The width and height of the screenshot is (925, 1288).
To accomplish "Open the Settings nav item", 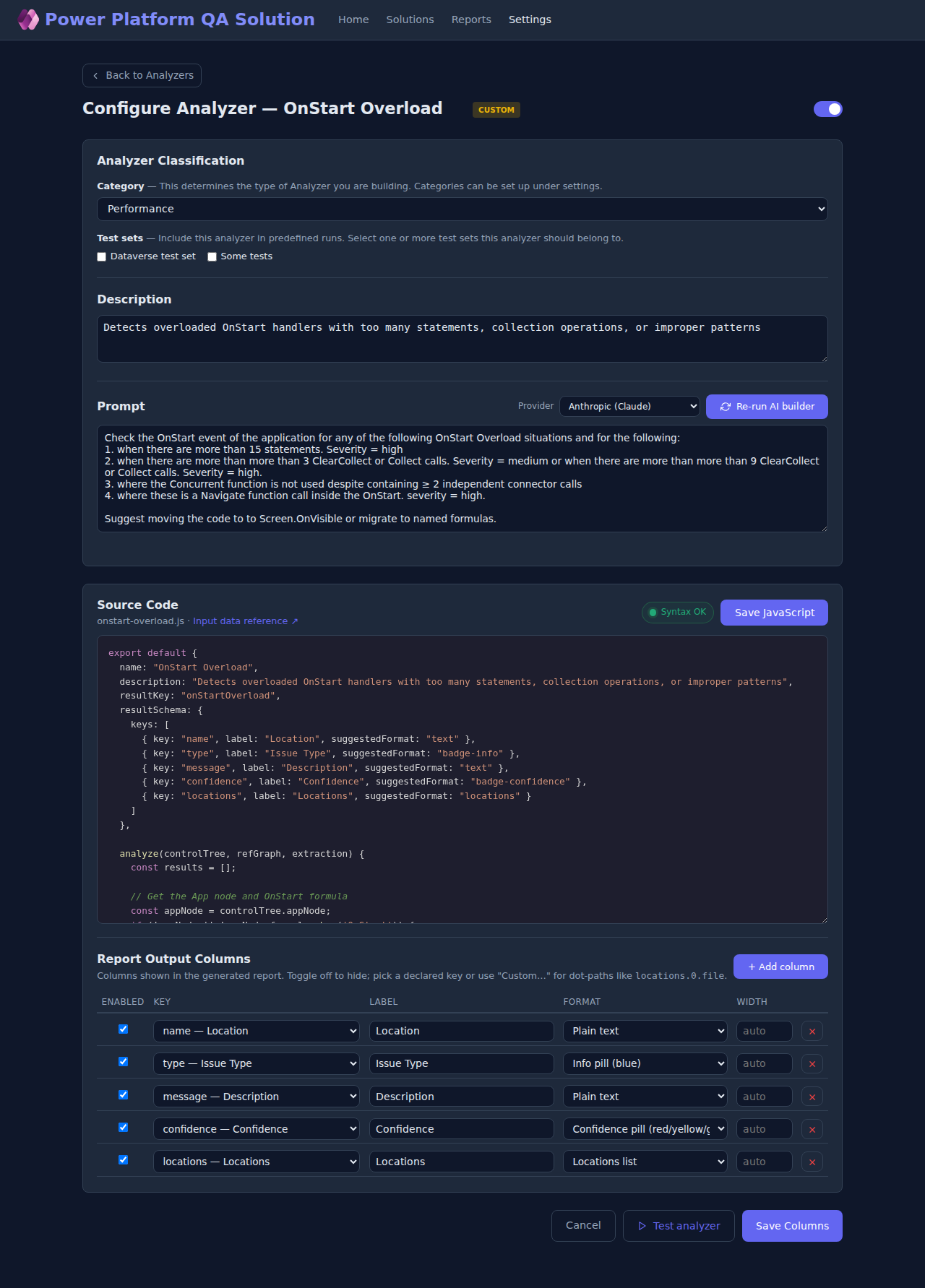I will (x=530, y=20).
